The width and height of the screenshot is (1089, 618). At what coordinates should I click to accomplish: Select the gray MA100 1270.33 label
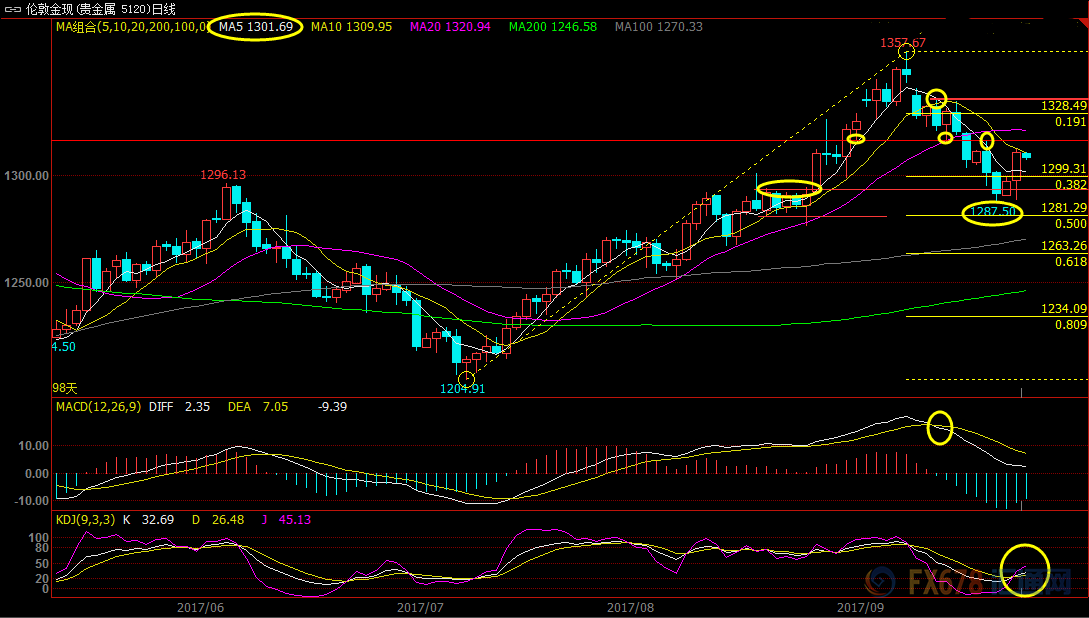pyautogui.click(x=658, y=27)
